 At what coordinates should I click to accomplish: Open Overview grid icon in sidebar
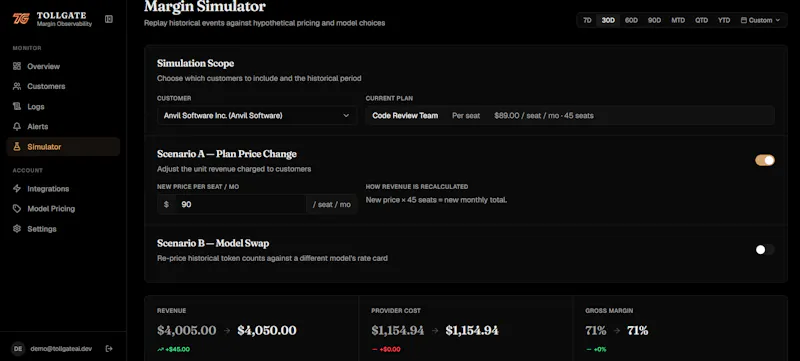17,66
